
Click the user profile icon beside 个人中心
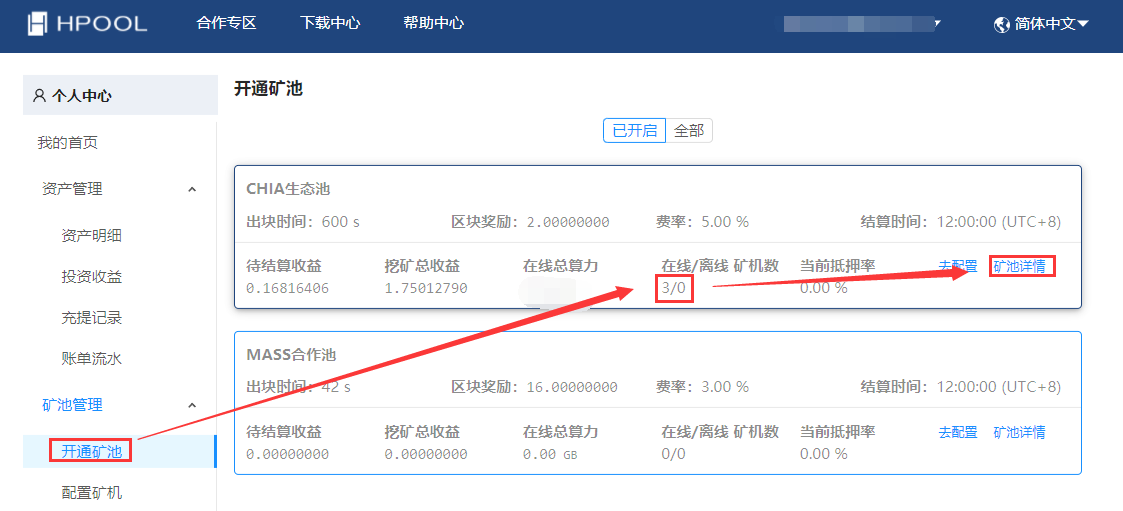(39, 96)
